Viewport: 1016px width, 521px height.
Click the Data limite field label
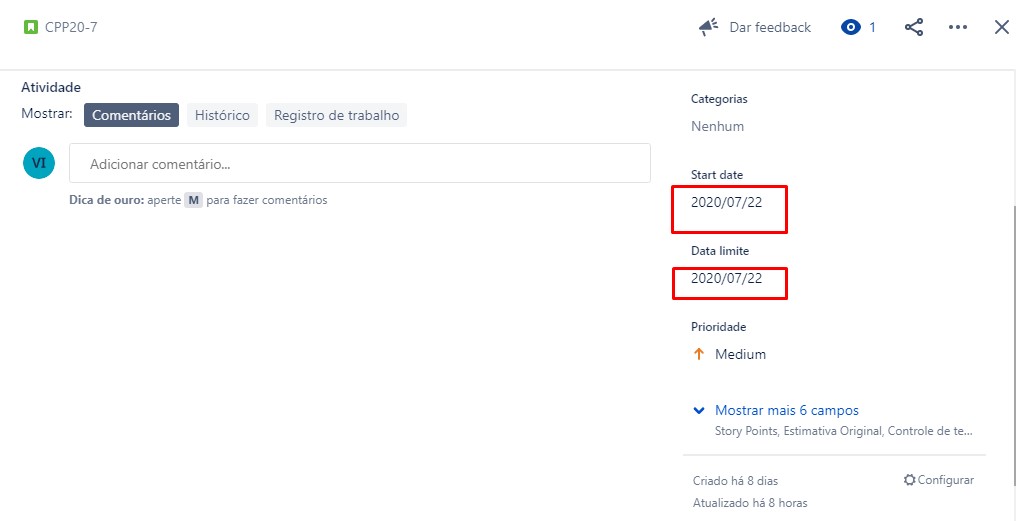(720, 251)
